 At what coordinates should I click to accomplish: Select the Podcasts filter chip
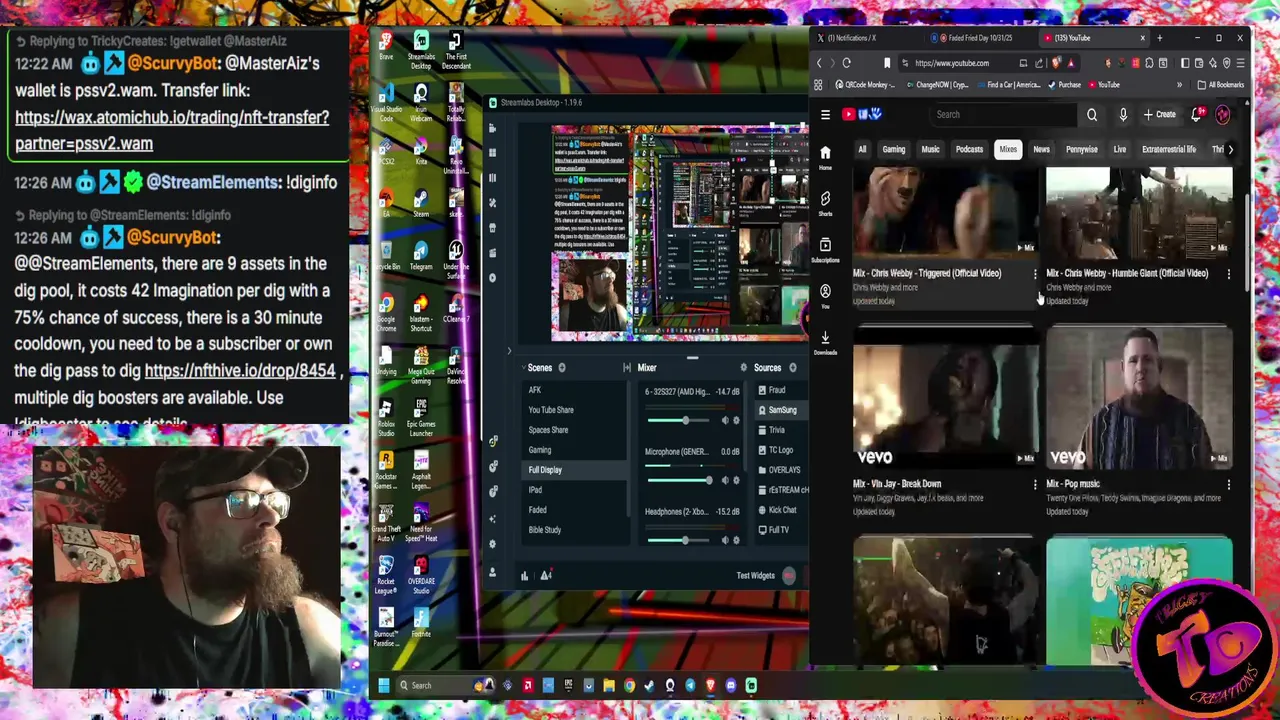tap(969, 150)
